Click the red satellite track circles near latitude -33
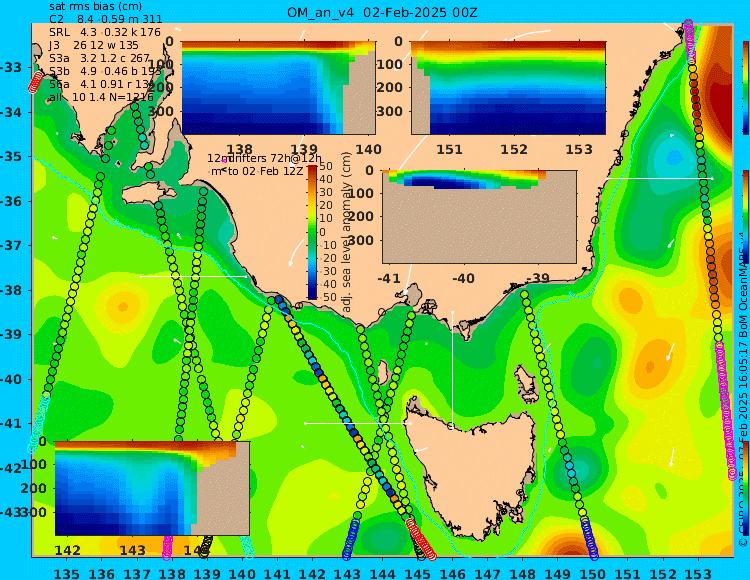Screen dimensions: 750x580 click(x=35, y=82)
